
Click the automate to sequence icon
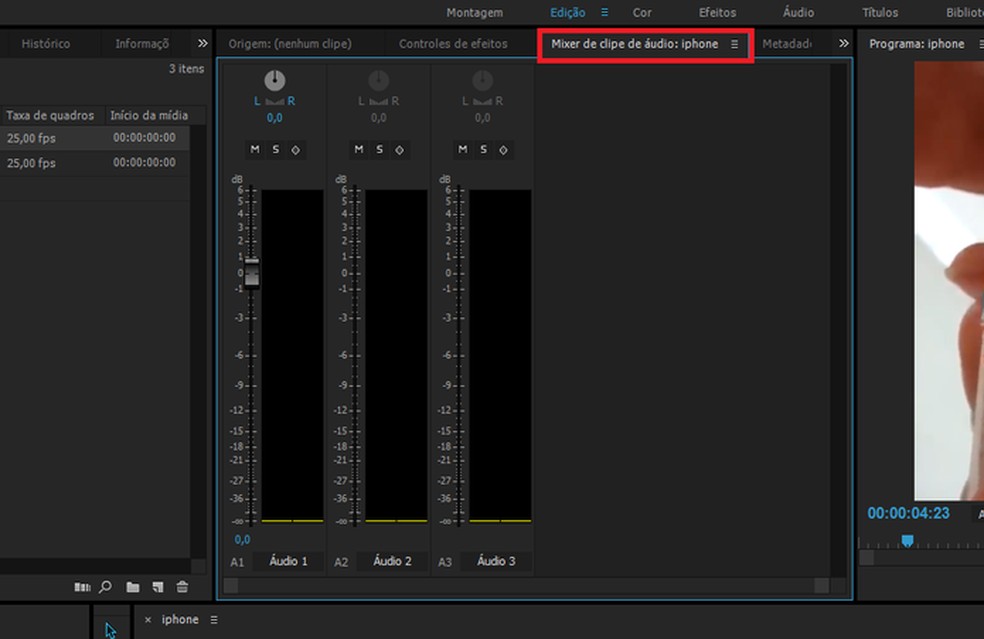pos(82,587)
